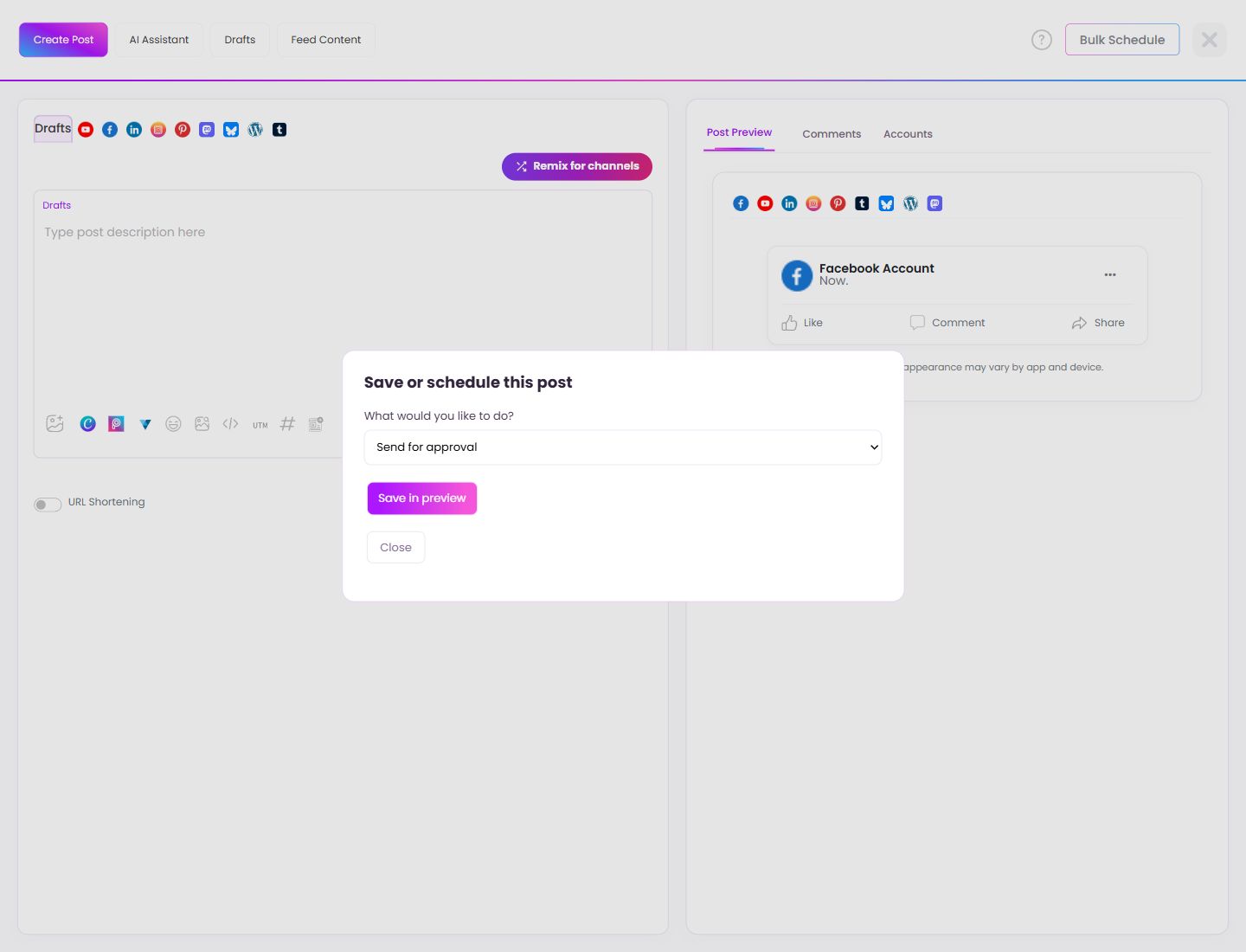Open the PicsArt icon in editor toolbar
This screenshot has width=1246, height=952.
pos(116,423)
